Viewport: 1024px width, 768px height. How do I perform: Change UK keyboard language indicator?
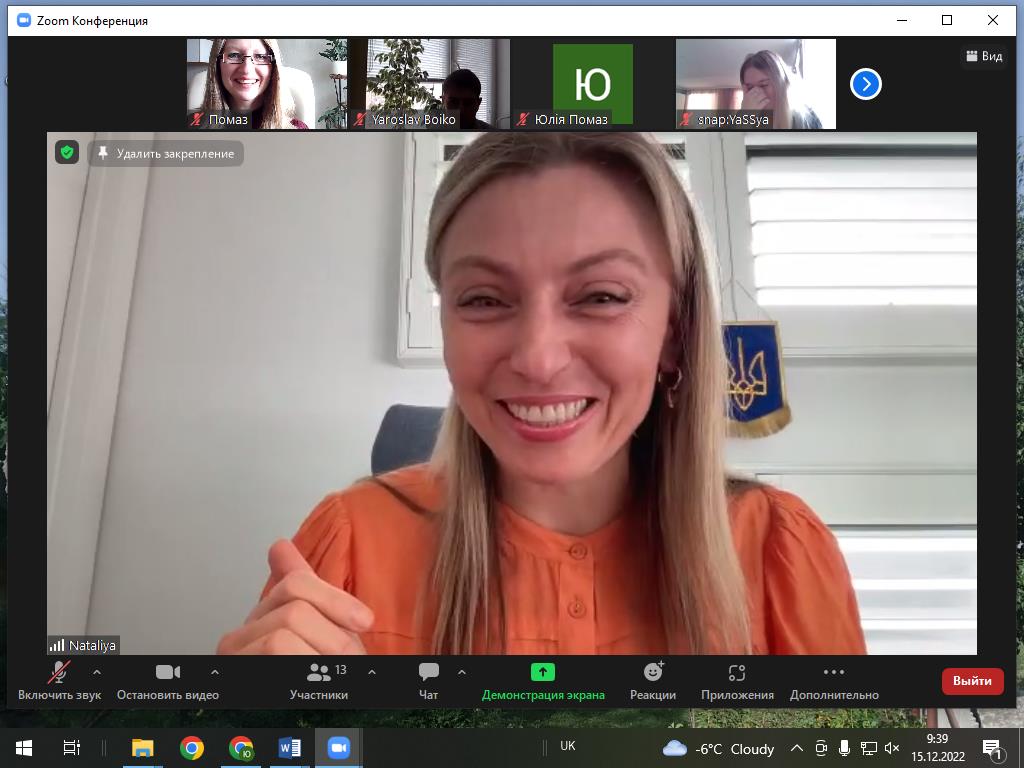click(x=568, y=746)
